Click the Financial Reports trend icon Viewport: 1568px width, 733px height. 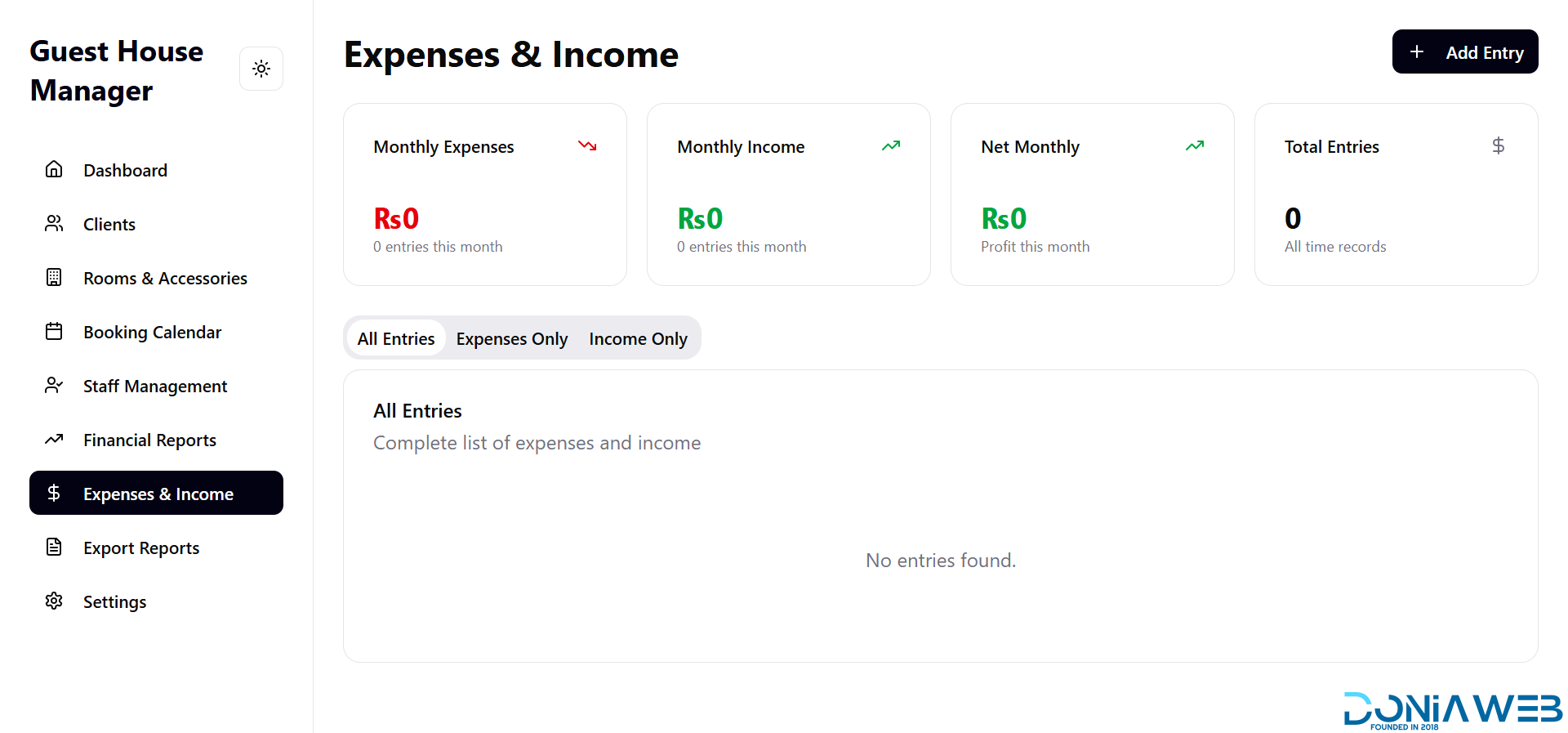point(54,439)
